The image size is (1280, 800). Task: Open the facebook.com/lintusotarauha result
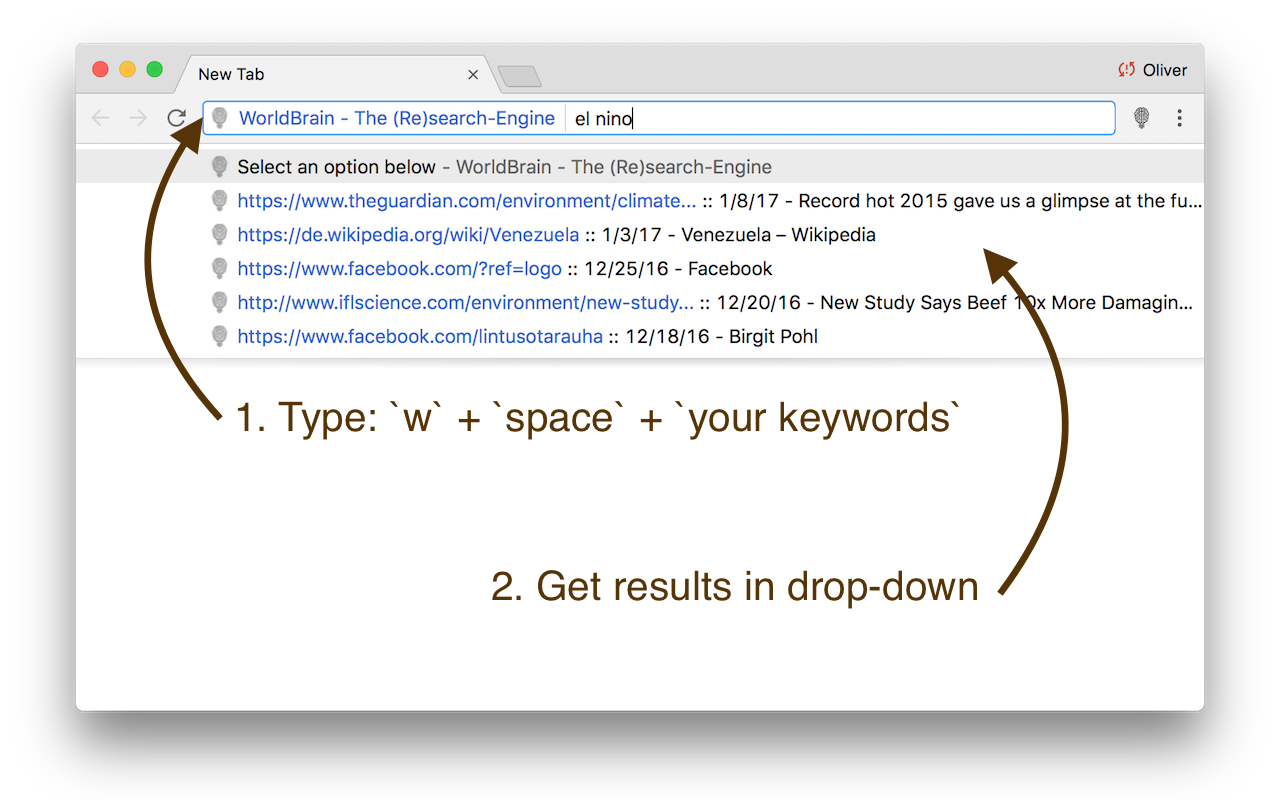[x=640, y=337]
